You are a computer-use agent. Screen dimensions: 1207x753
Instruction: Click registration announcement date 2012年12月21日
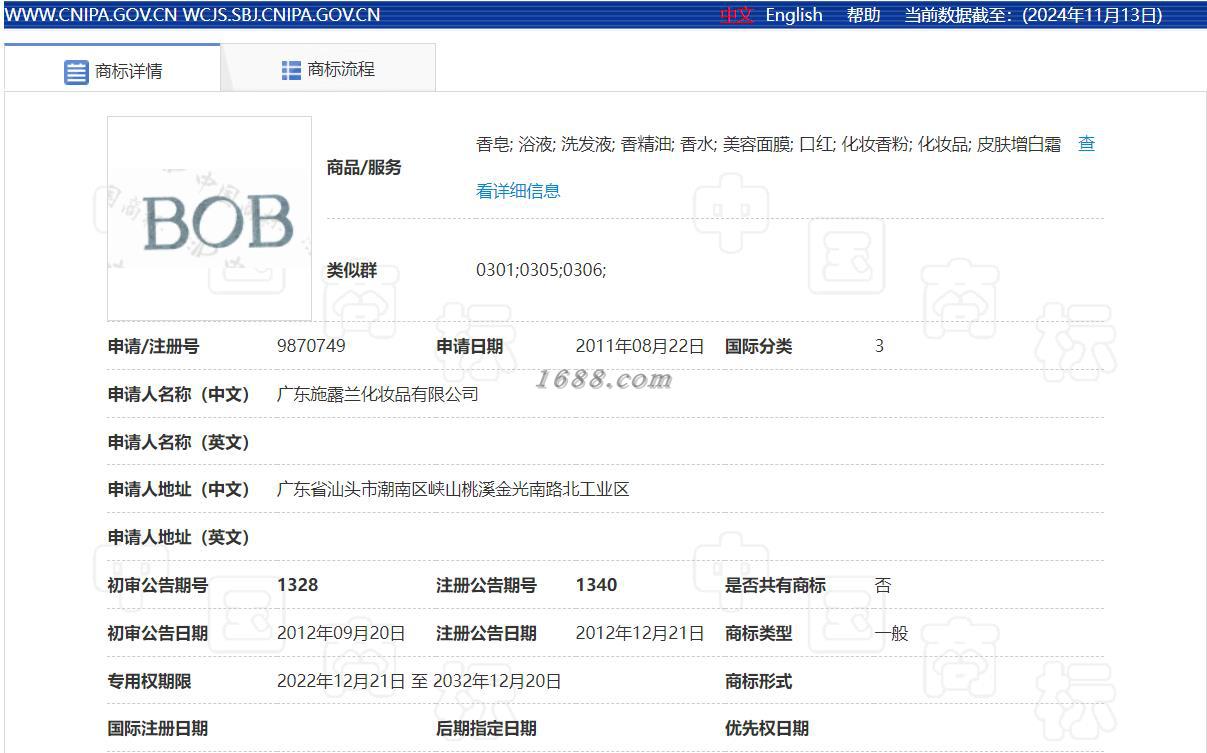pos(640,633)
